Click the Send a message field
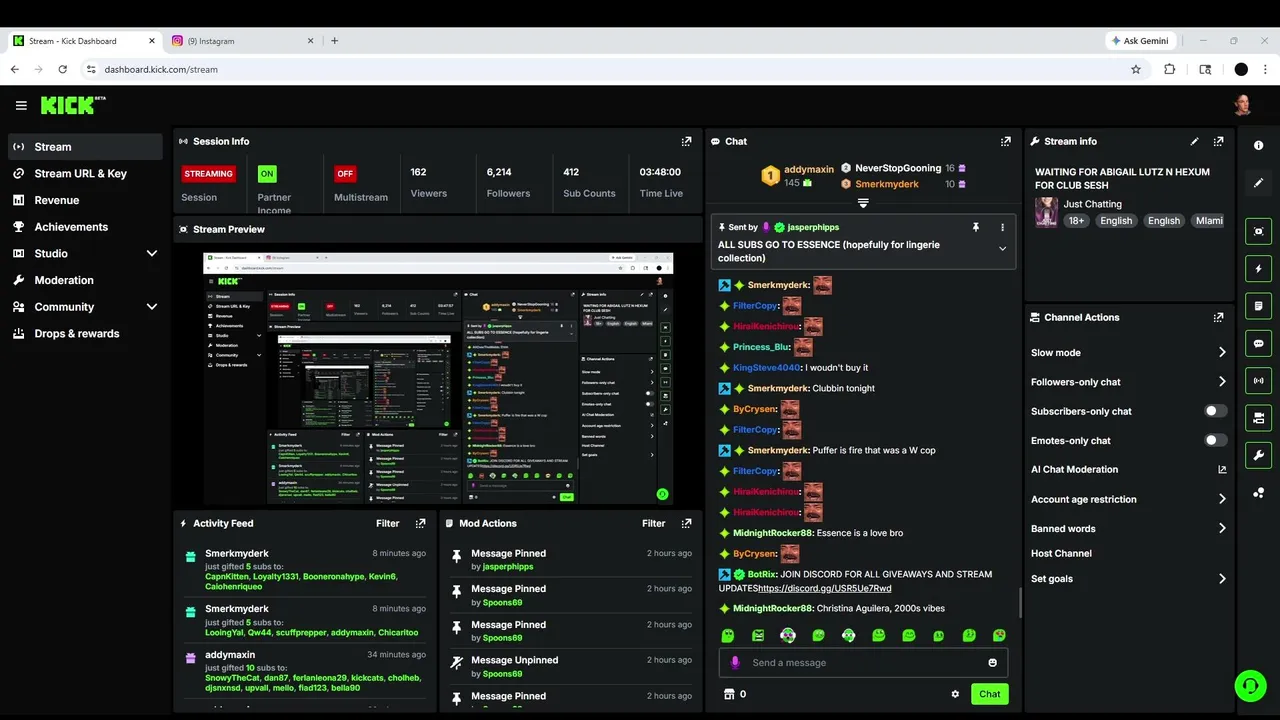The width and height of the screenshot is (1280, 720). coord(864,663)
